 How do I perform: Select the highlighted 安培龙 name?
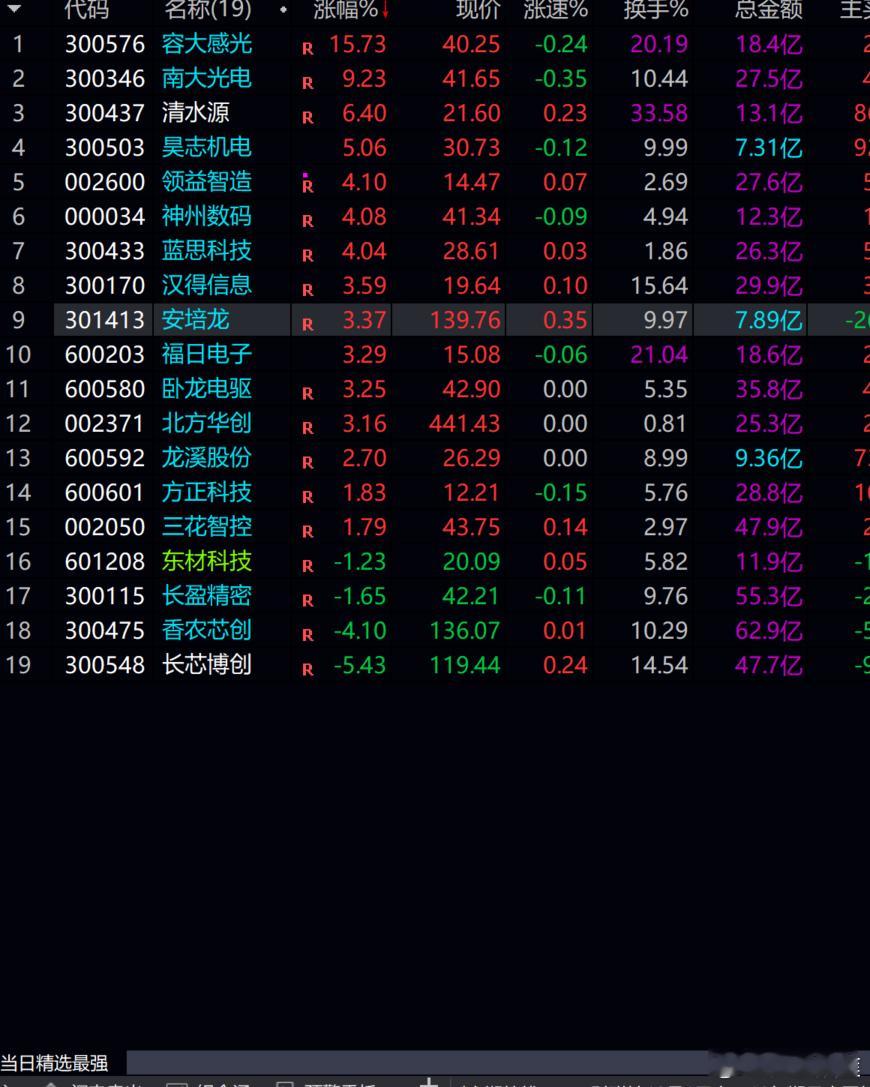click(195, 320)
